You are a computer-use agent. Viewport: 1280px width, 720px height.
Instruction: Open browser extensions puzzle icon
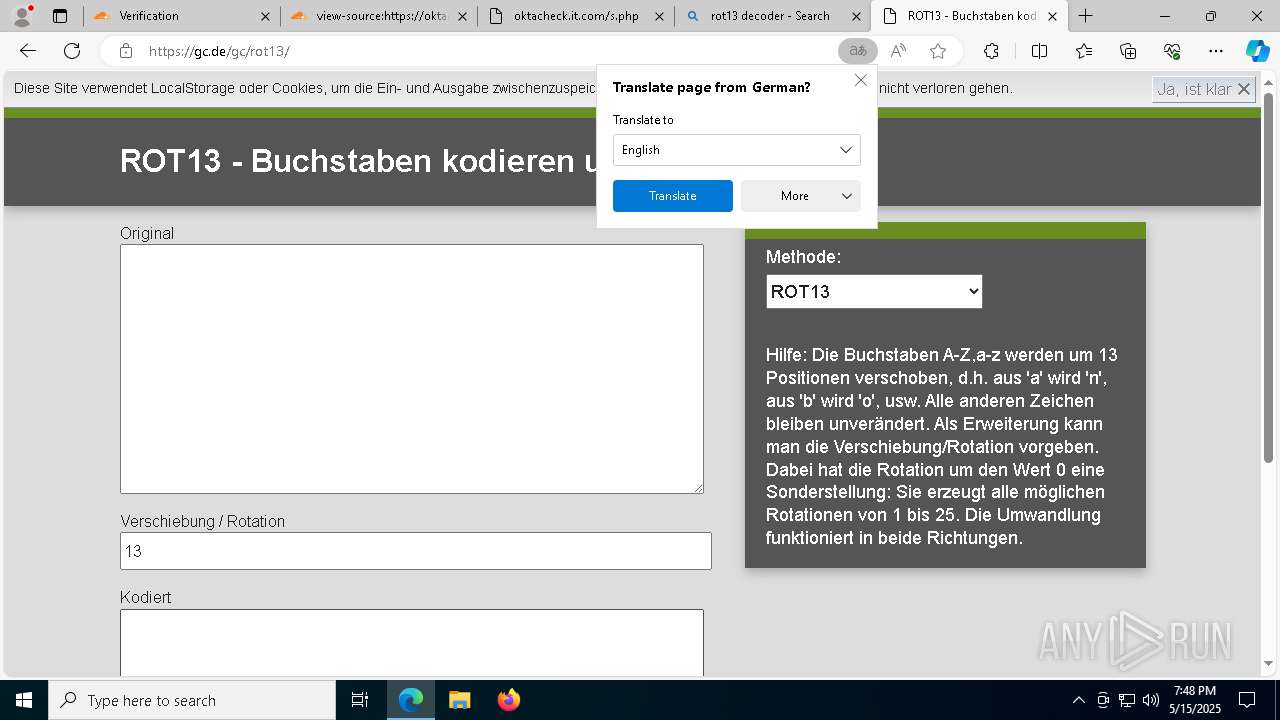(x=991, y=51)
